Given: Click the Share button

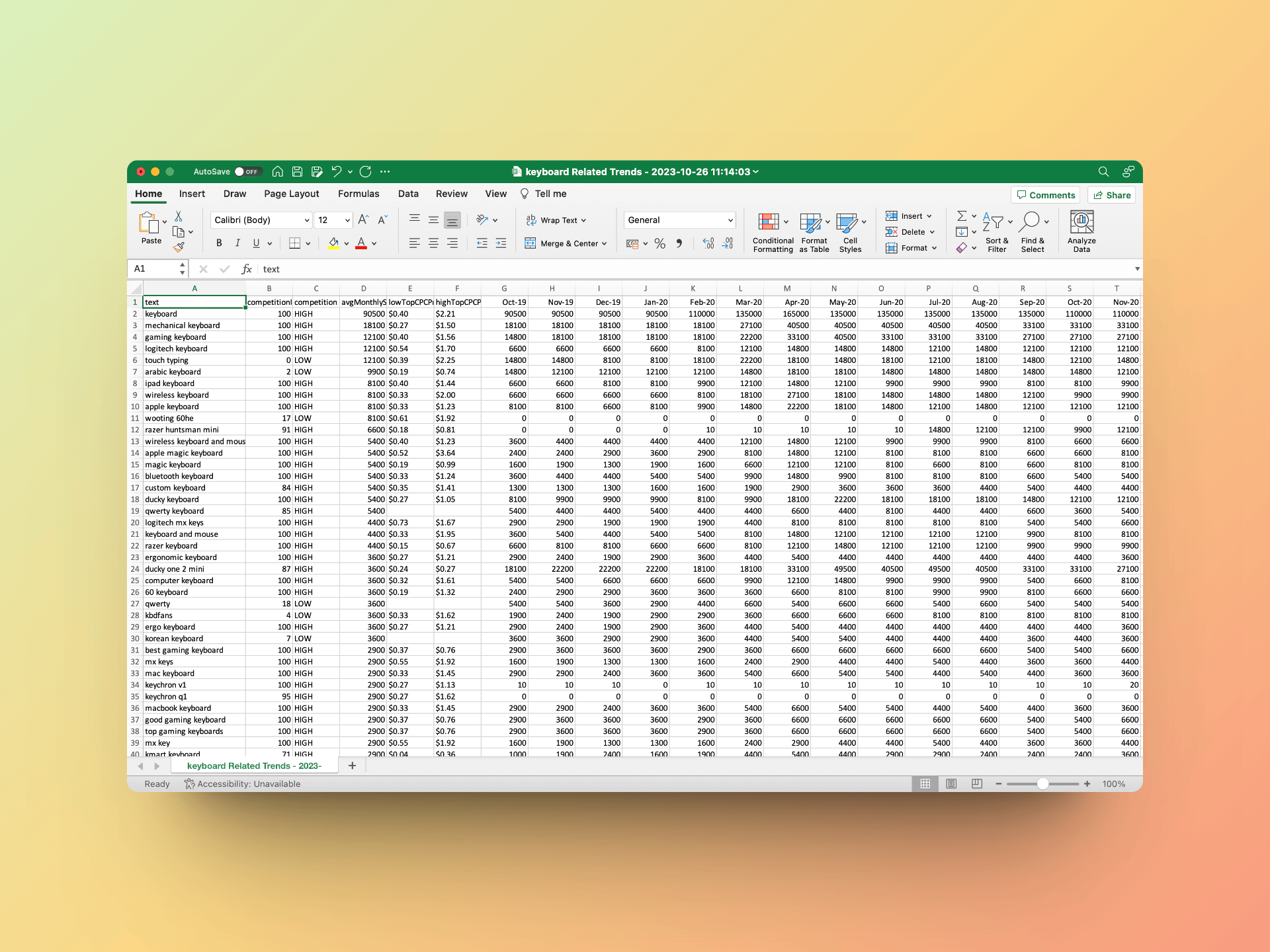Looking at the screenshot, I should click(1112, 195).
